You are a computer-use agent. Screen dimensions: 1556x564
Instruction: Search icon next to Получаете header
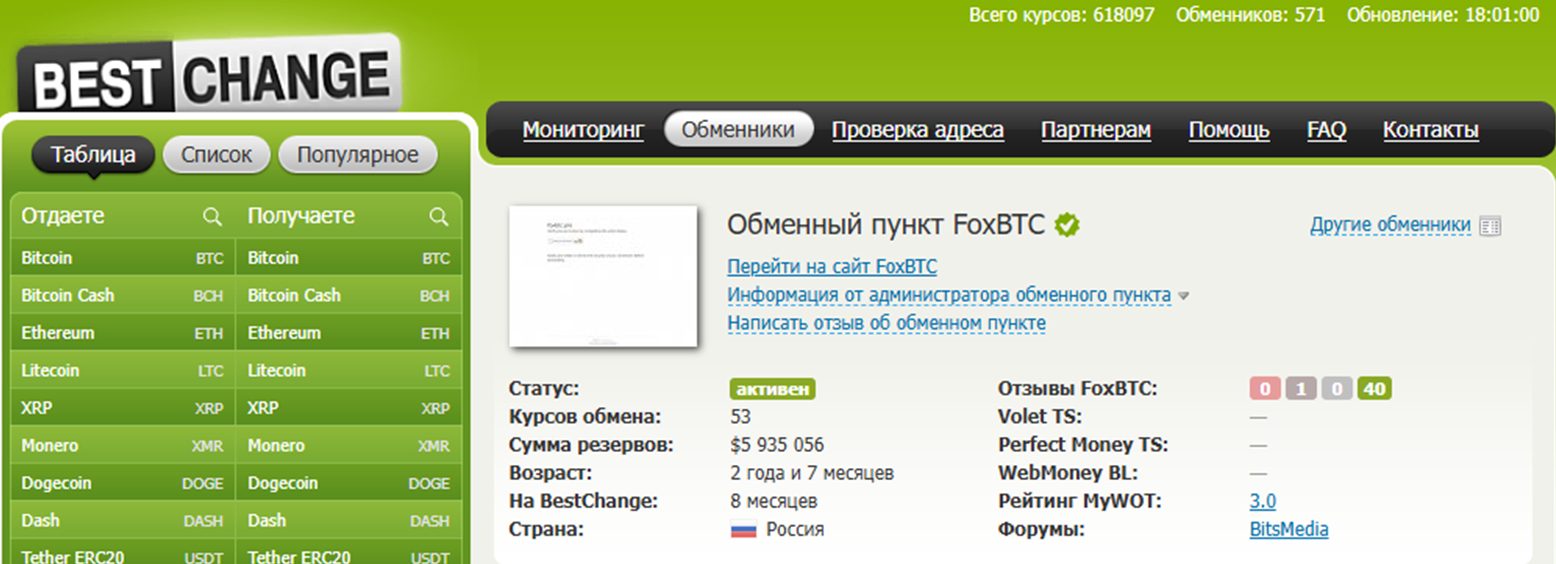coord(438,216)
